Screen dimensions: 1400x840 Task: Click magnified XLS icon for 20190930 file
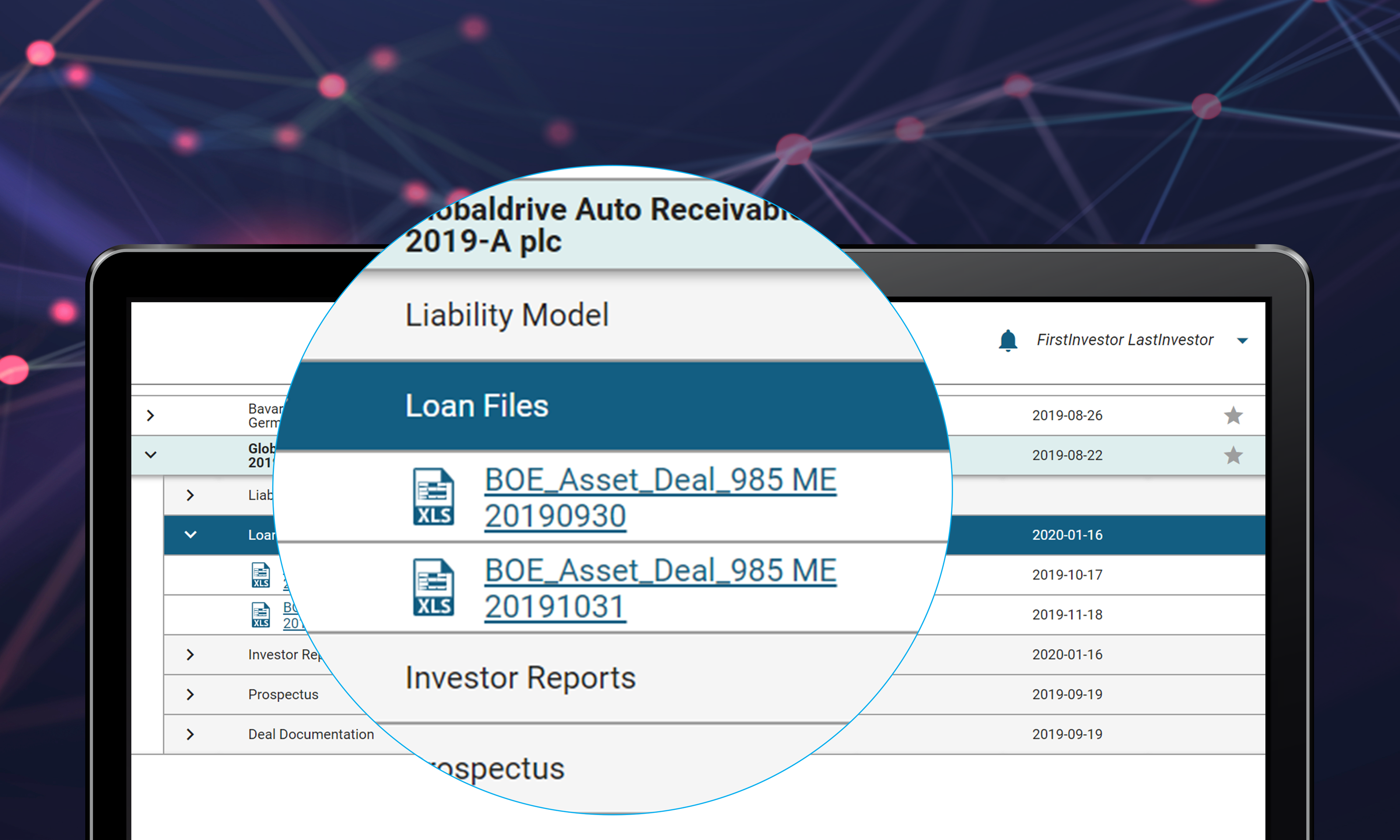434,497
